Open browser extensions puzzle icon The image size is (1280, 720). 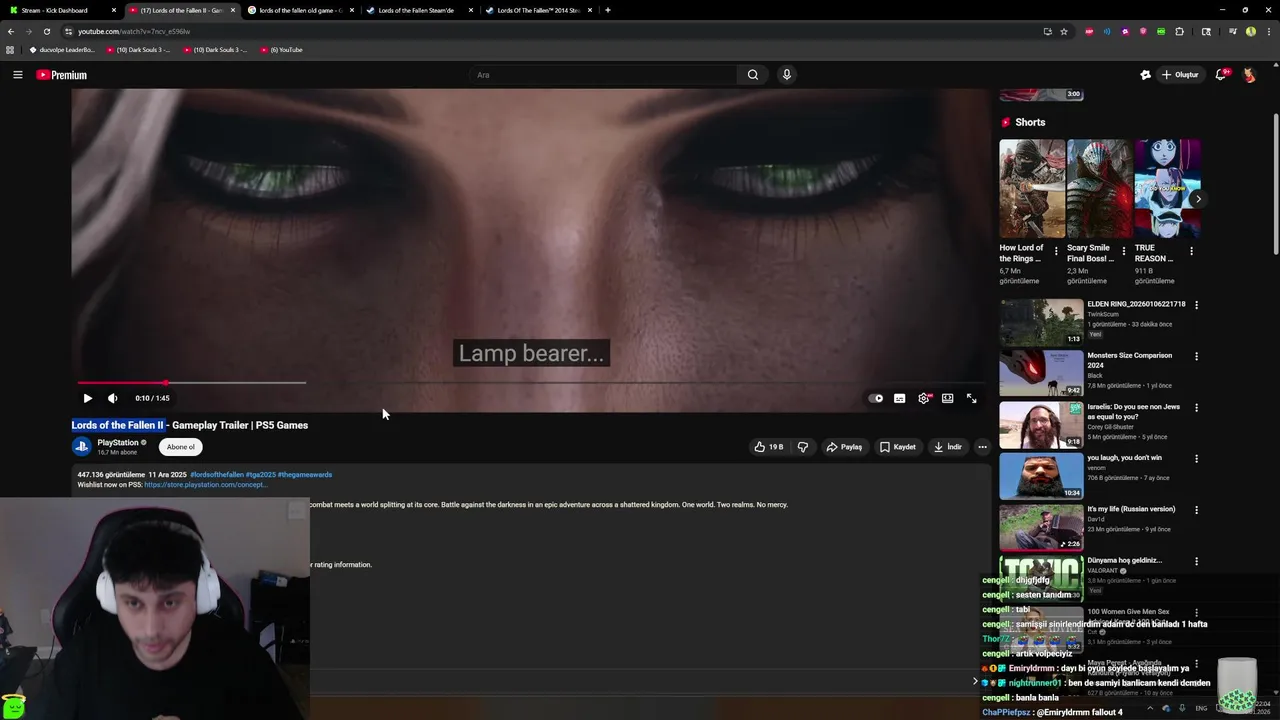pos(1180,31)
